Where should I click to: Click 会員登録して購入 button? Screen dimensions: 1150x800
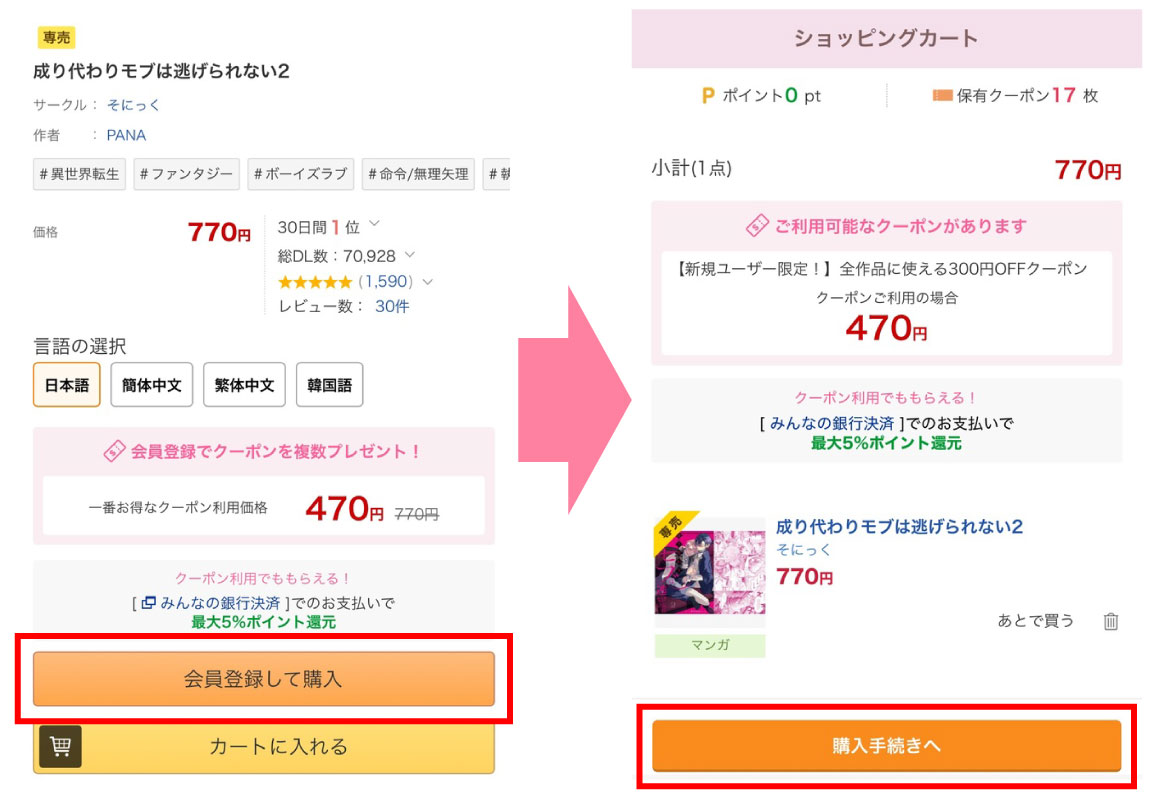[x=263, y=679]
